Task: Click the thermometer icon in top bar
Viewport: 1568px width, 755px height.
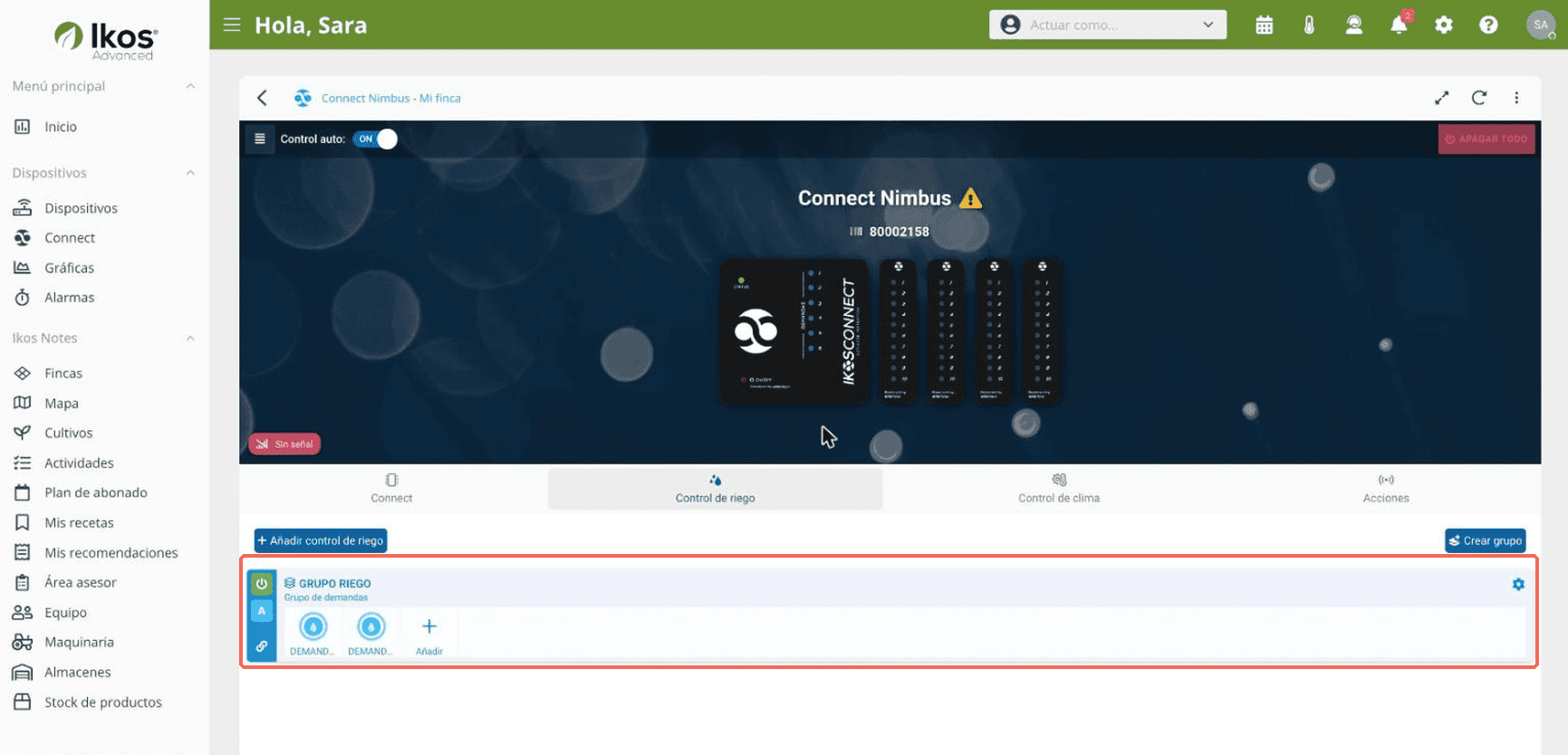Action: tap(1309, 25)
